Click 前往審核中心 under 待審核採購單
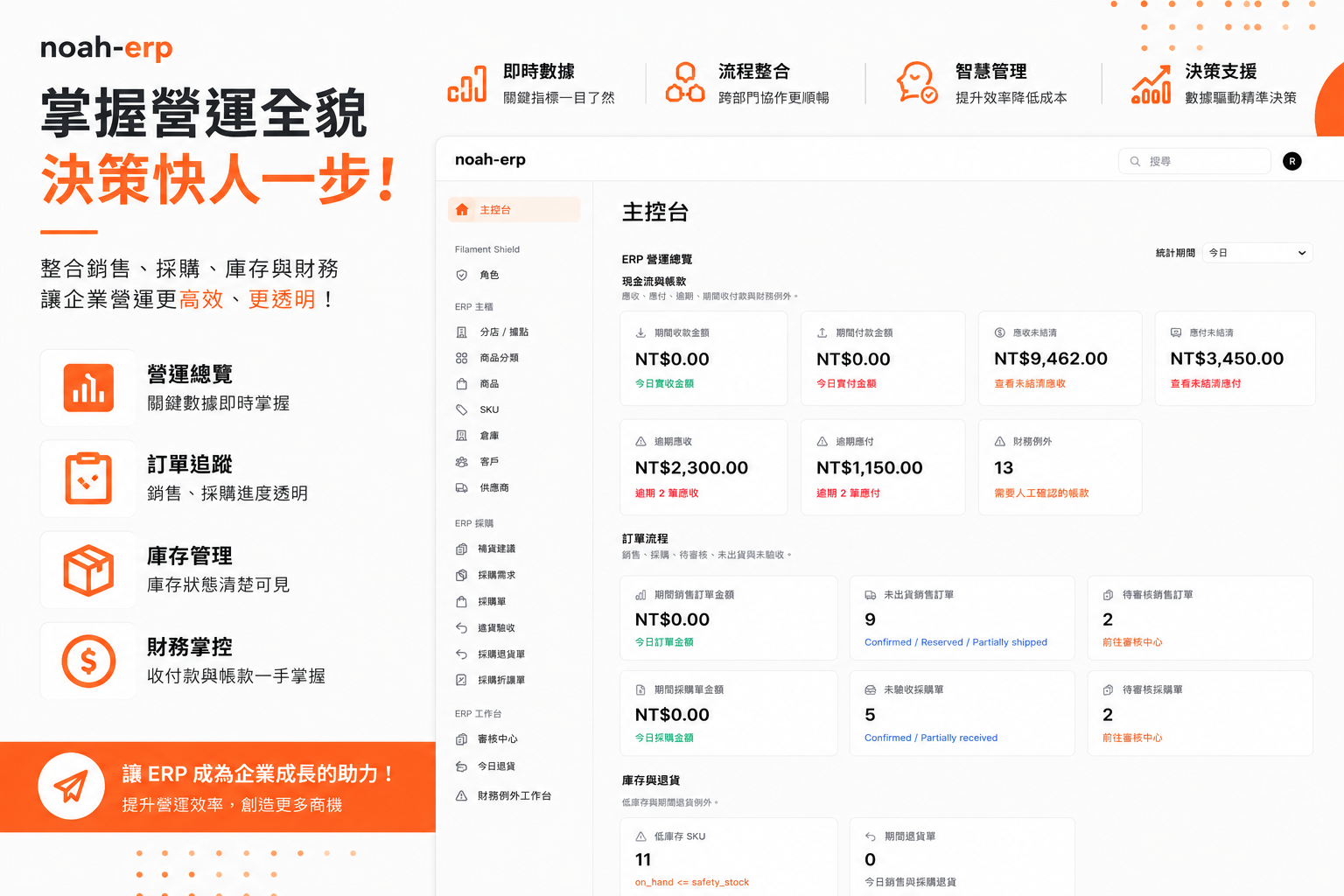Viewport: 1344px width, 896px height. pyautogui.click(x=1132, y=738)
